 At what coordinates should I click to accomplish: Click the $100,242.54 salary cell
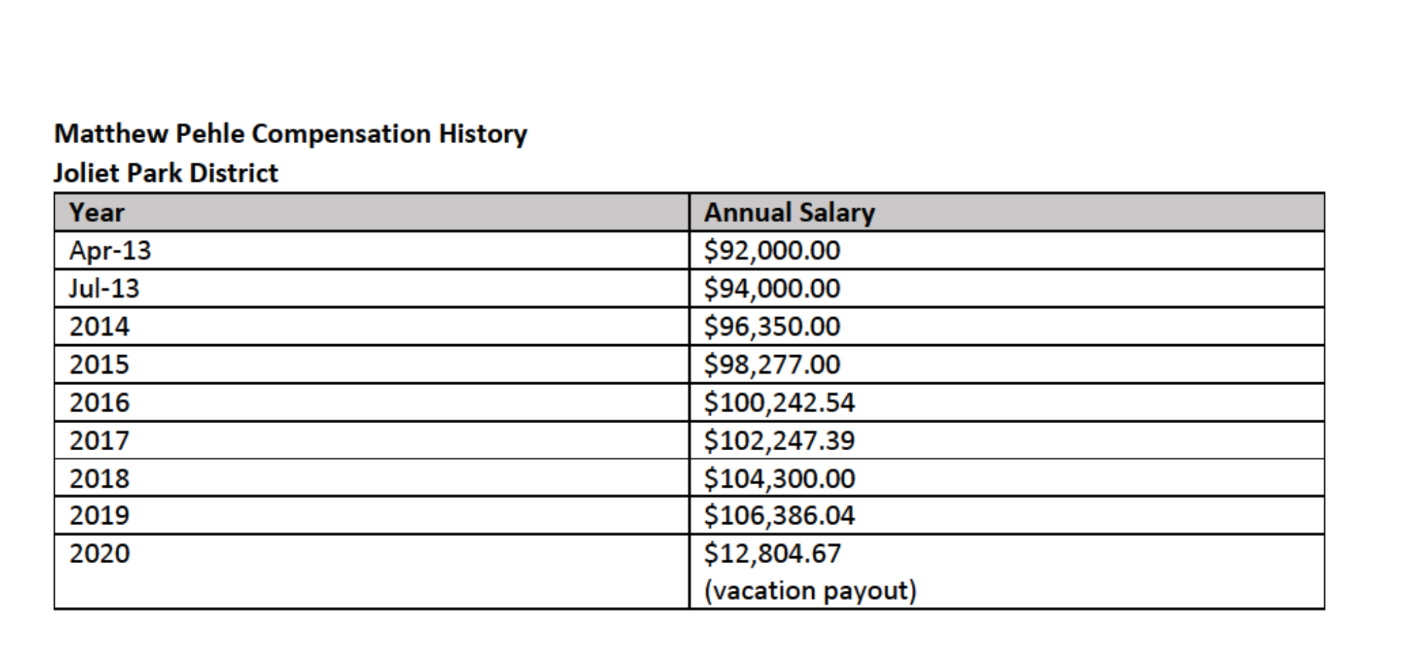tap(779, 402)
